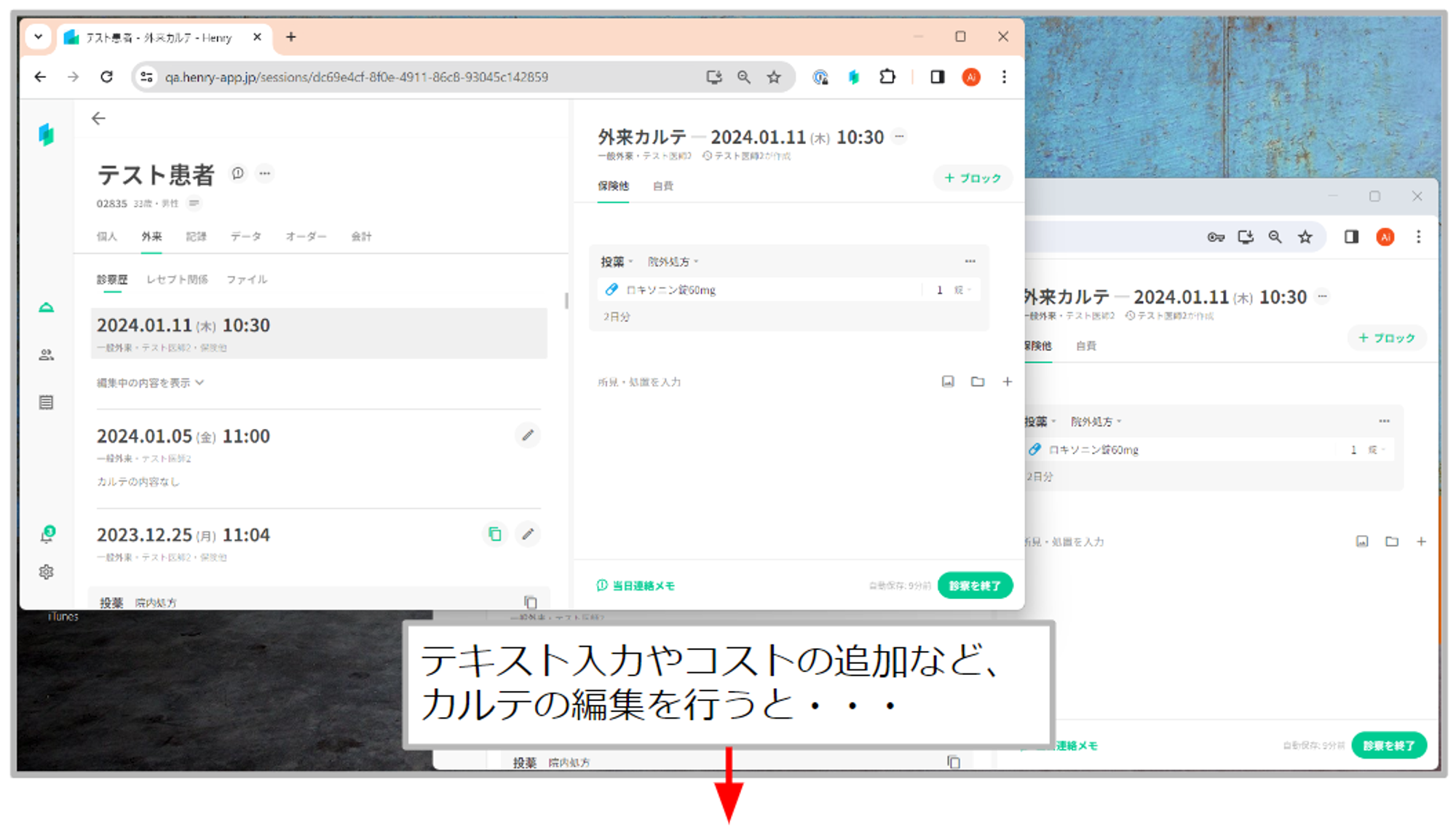Expand 編集中の内容を表示 chevron
Image resolution: width=1456 pixels, height=830 pixels.
[199, 383]
